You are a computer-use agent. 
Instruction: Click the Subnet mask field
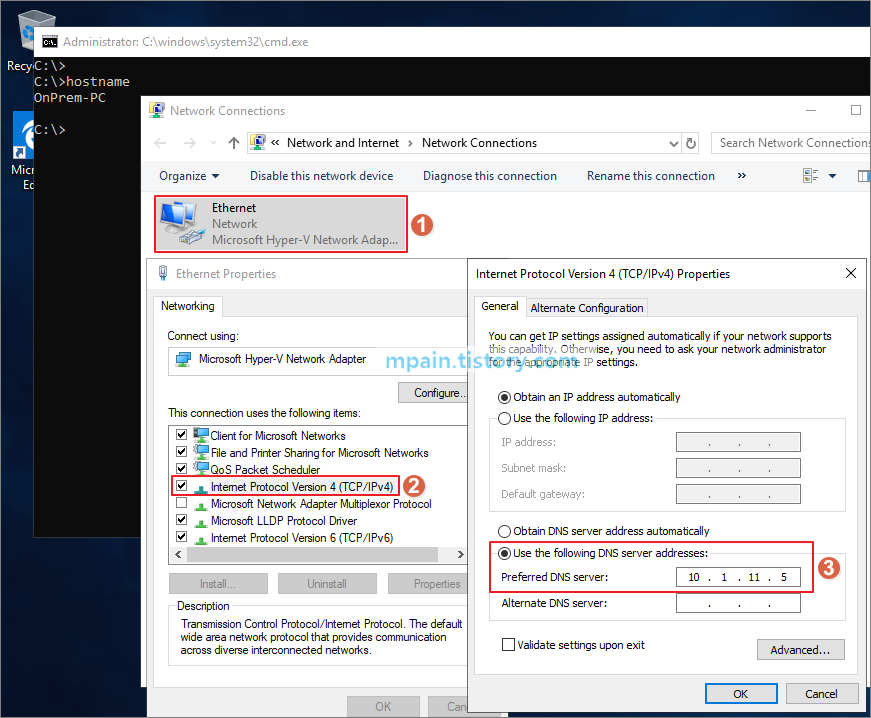tap(738, 468)
